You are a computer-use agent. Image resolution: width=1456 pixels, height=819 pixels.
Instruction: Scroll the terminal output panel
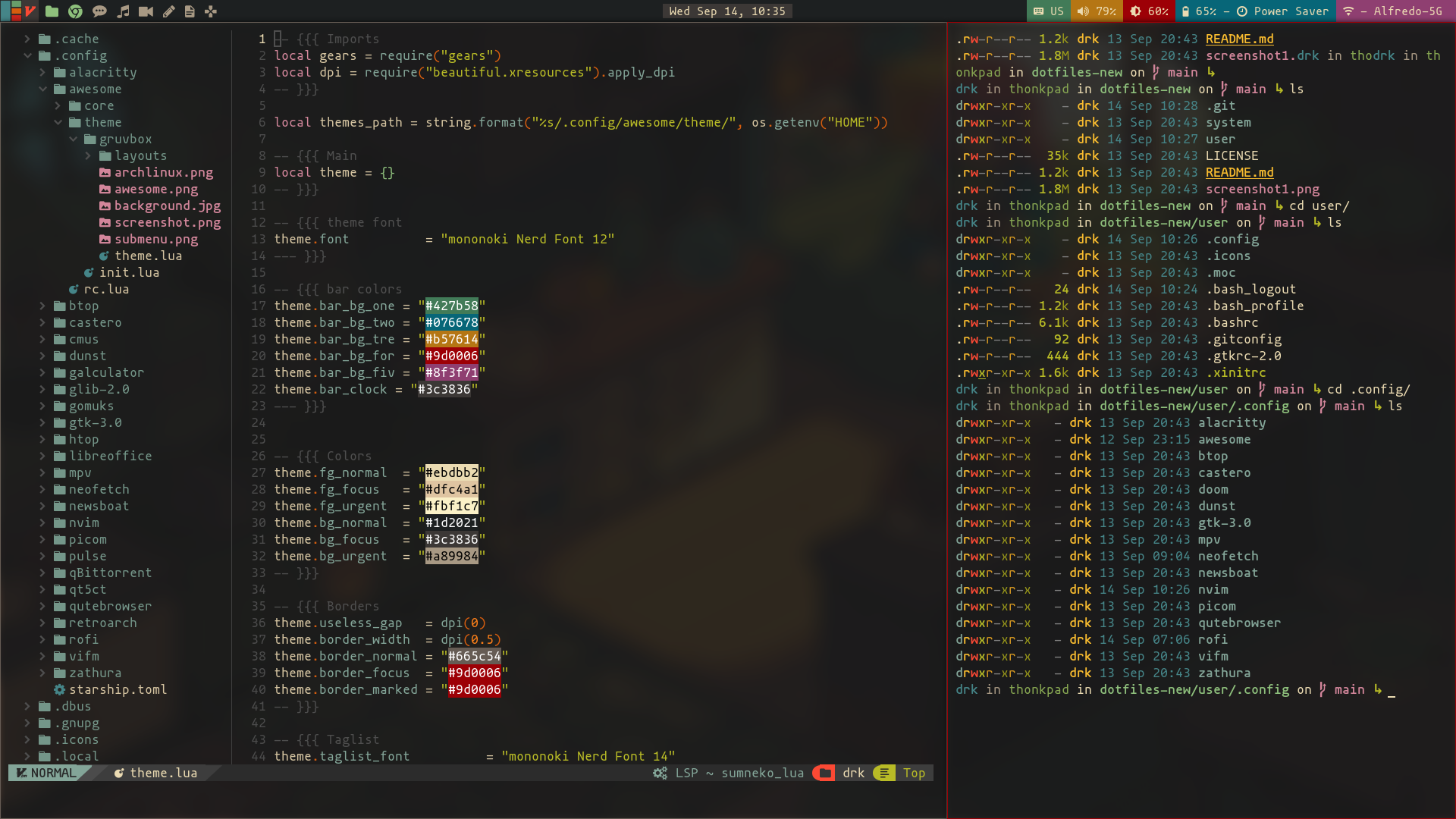[1200, 400]
